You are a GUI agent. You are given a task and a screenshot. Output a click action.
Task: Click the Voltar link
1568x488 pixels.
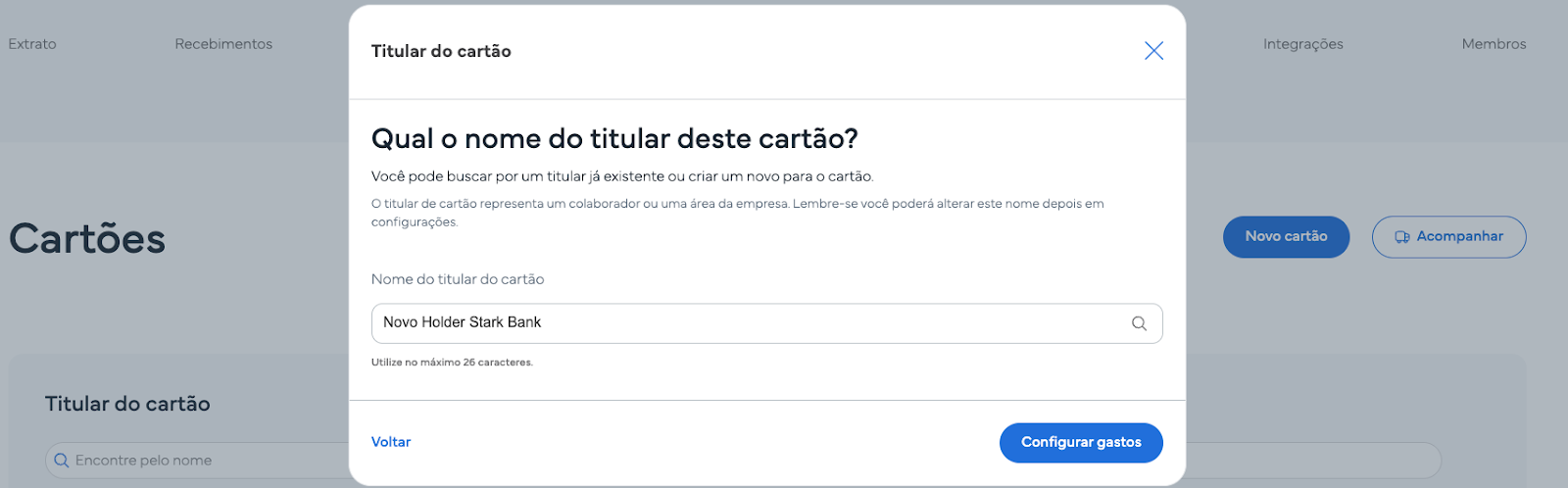(391, 442)
